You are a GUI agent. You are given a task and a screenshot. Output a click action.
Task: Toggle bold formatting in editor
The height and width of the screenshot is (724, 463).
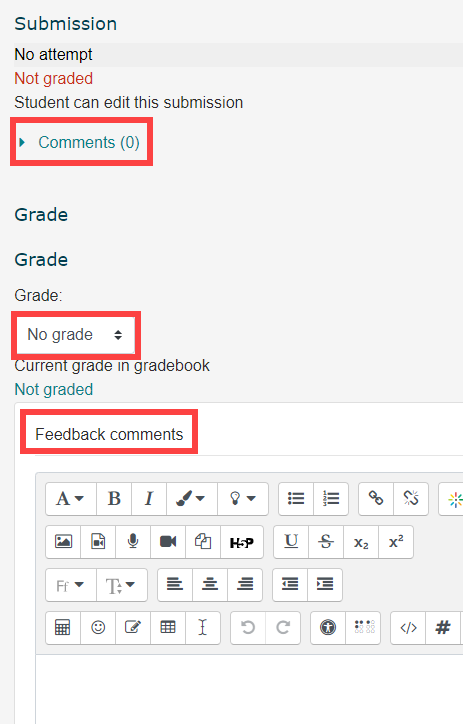114,499
